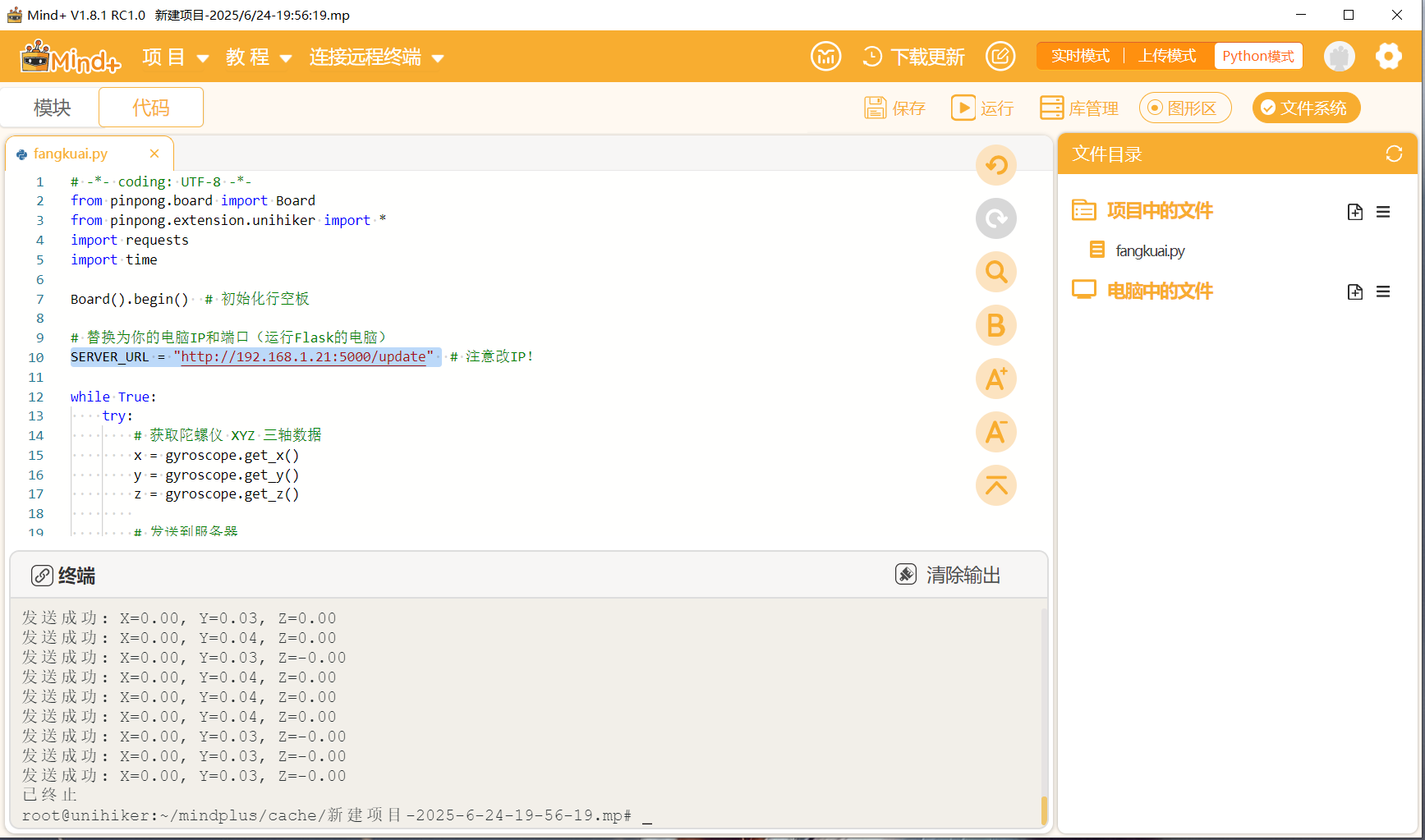Click the scroll-to-top icon in editor
The height and width of the screenshot is (840, 1425).
[x=996, y=485]
